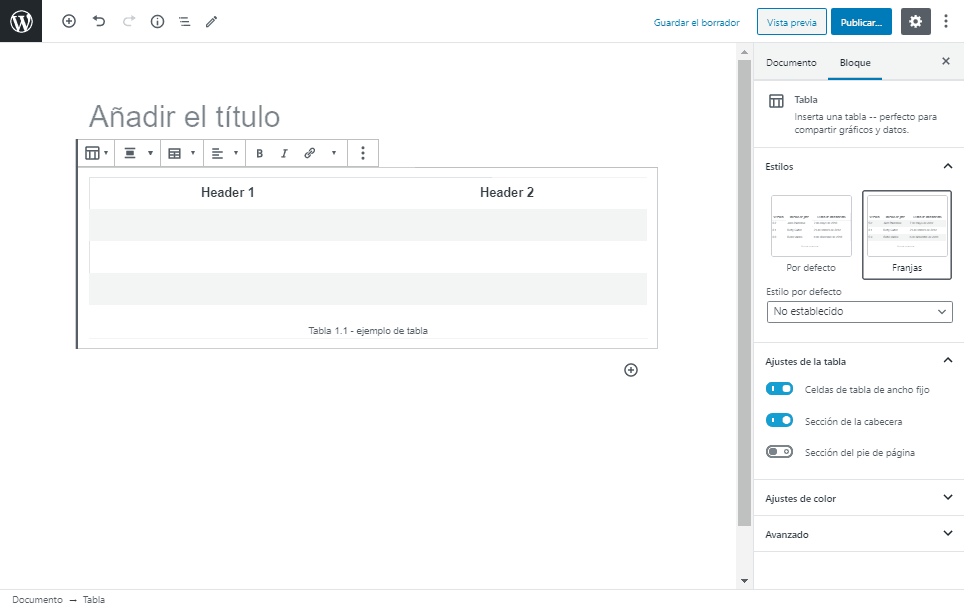Viewport: 964px width, 608px height.
Task: Add block below table plus icon
Action: tap(631, 370)
